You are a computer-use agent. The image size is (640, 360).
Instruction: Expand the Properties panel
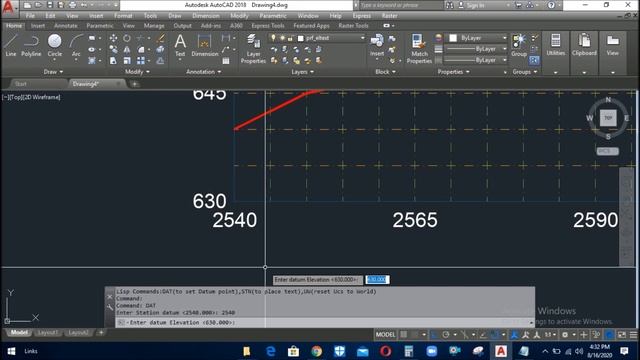453,72
